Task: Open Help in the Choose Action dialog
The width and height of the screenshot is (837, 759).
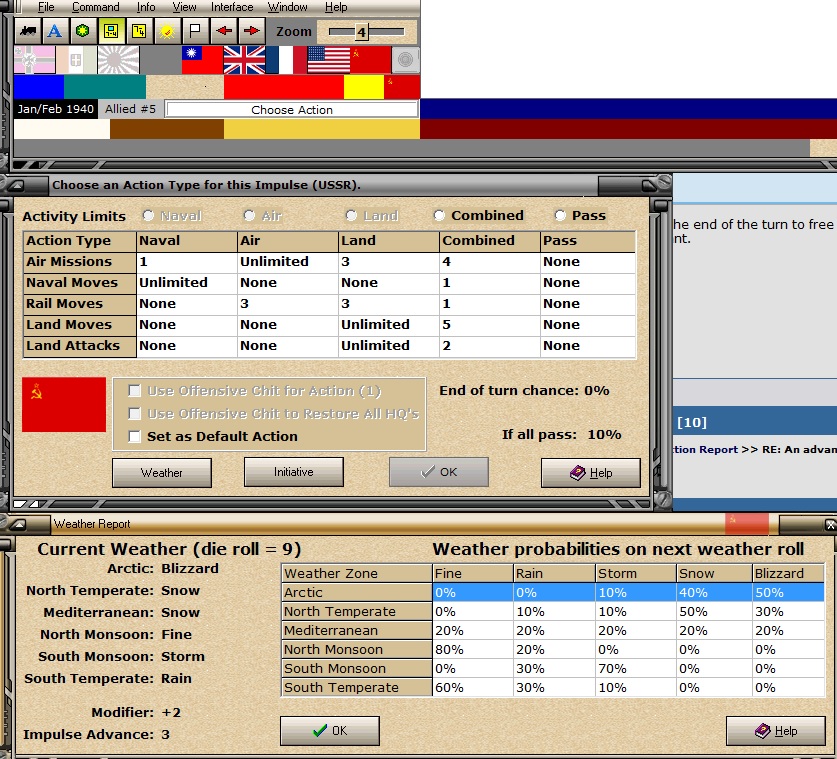Action: click(x=591, y=473)
